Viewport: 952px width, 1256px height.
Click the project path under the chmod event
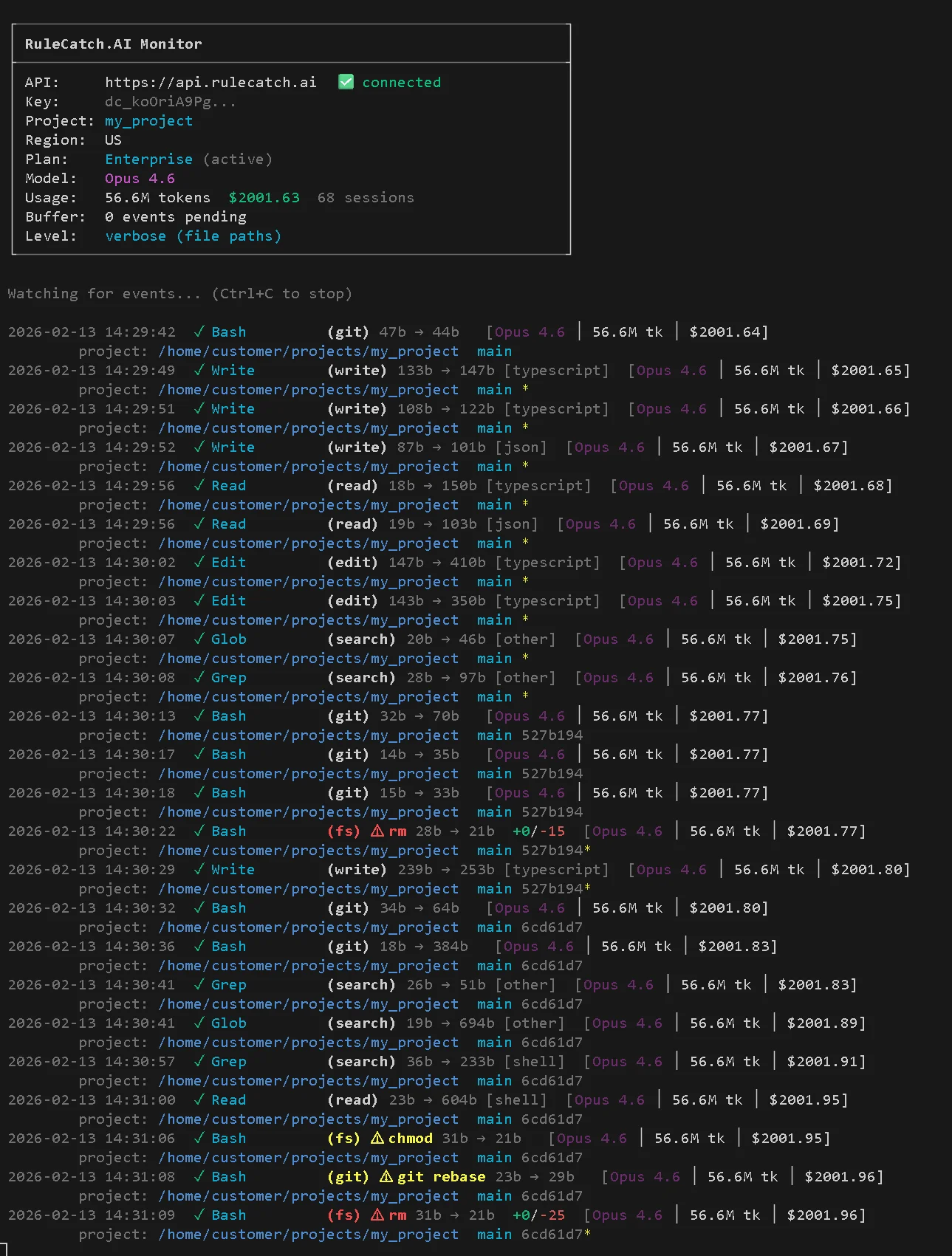pos(309,1158)
